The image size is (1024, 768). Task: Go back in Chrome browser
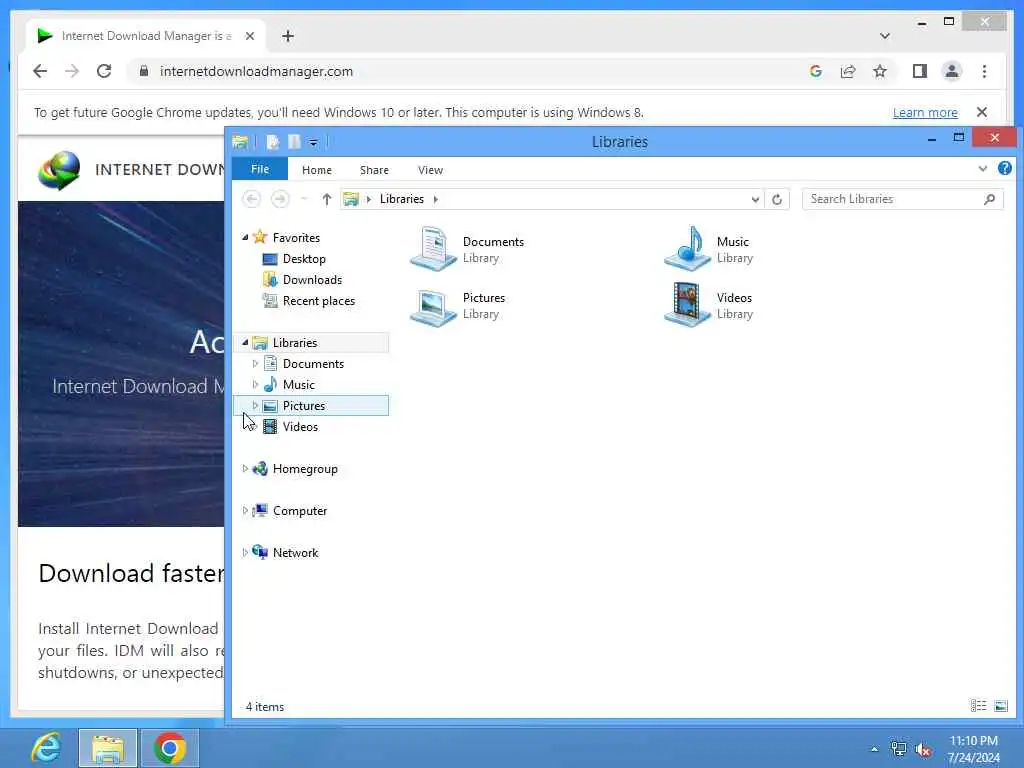(40, 71)
